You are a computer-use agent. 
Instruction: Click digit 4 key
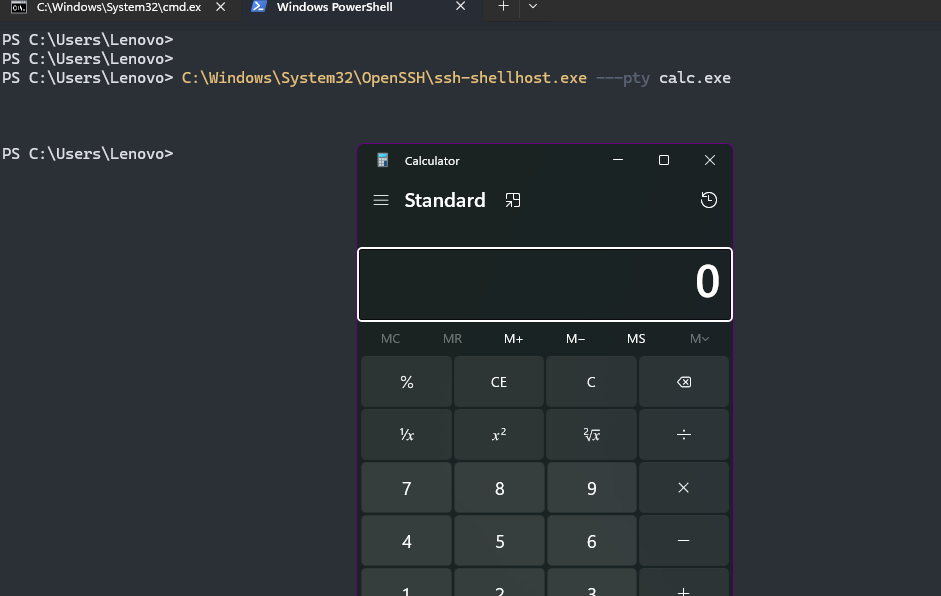pyautogui.click(x=406, y=541)
